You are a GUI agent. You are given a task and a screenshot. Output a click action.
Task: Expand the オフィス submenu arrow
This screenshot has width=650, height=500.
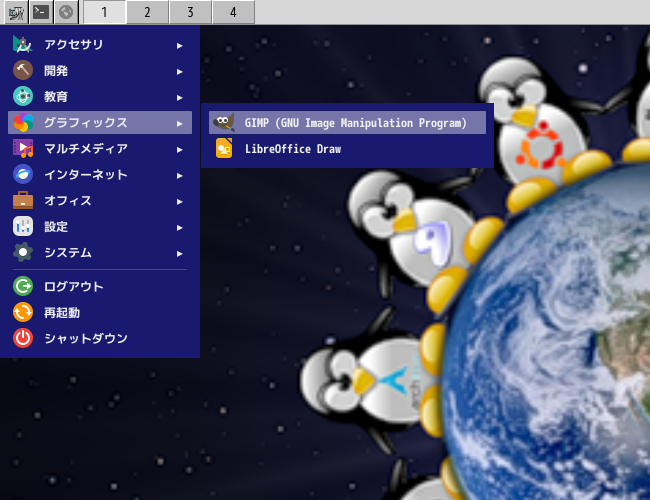click(179, 202)
